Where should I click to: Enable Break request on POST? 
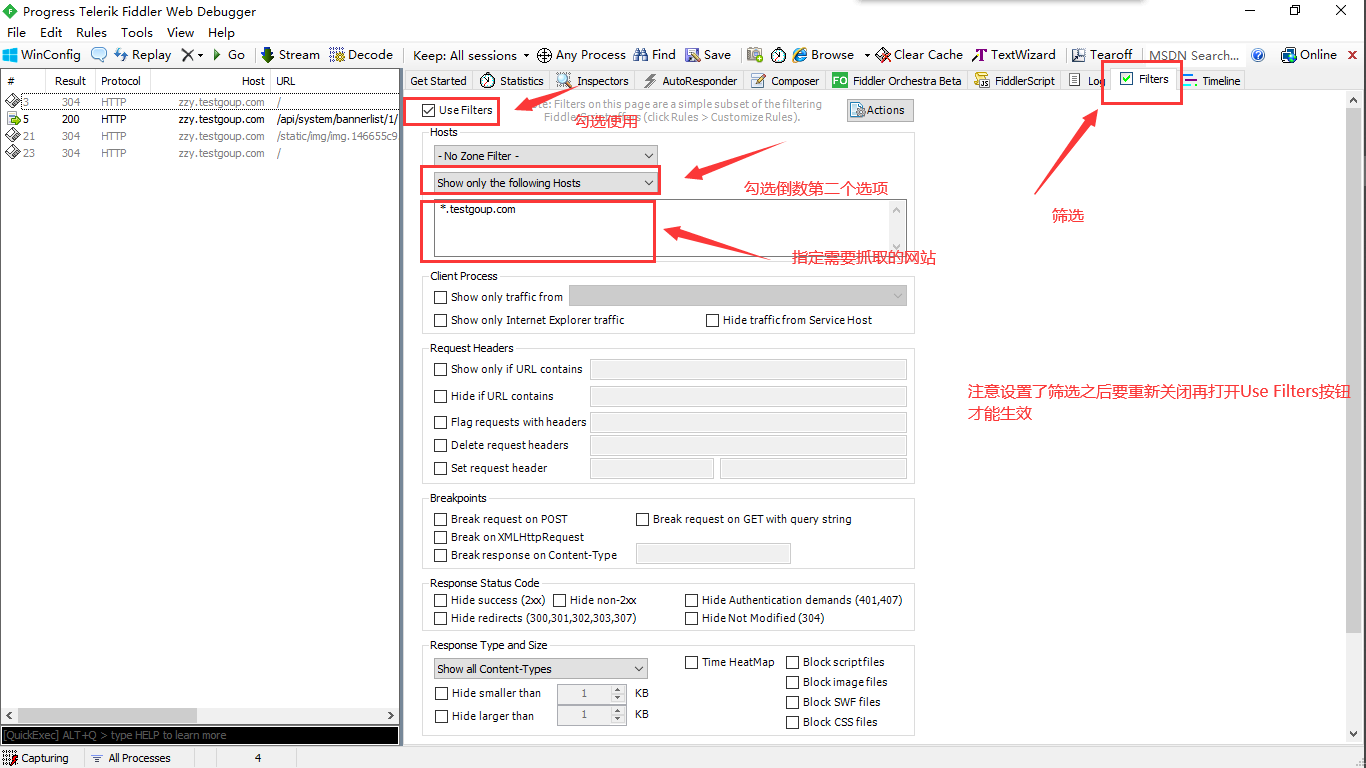440,519
